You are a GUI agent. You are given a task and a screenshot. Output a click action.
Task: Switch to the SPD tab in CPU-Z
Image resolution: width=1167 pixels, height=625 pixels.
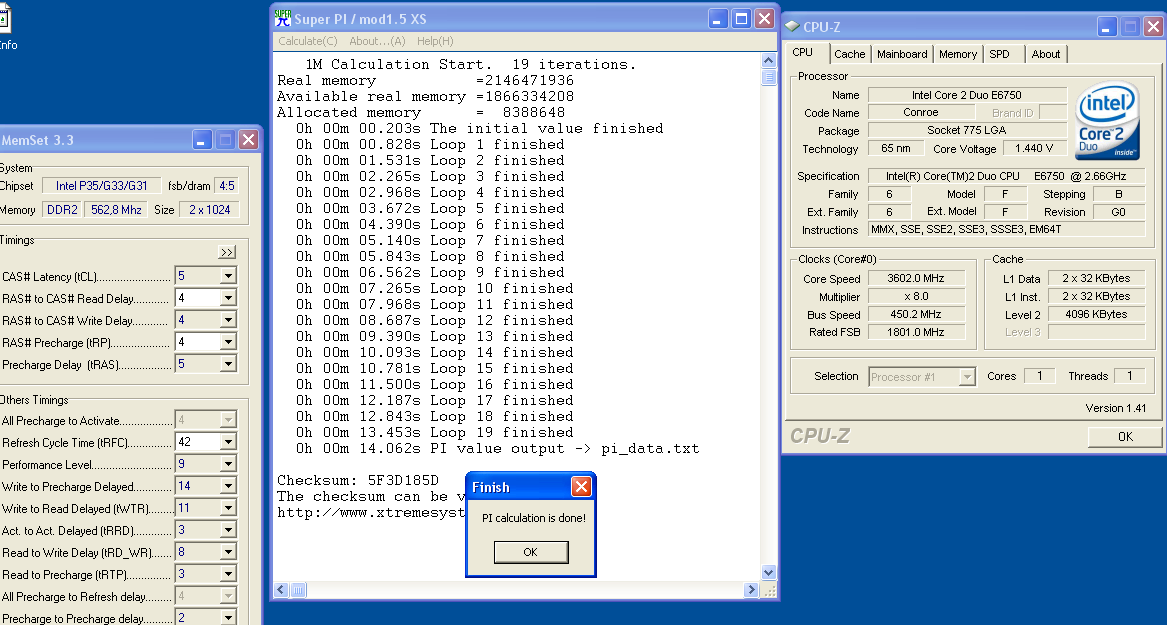[x=1000, y=54]
